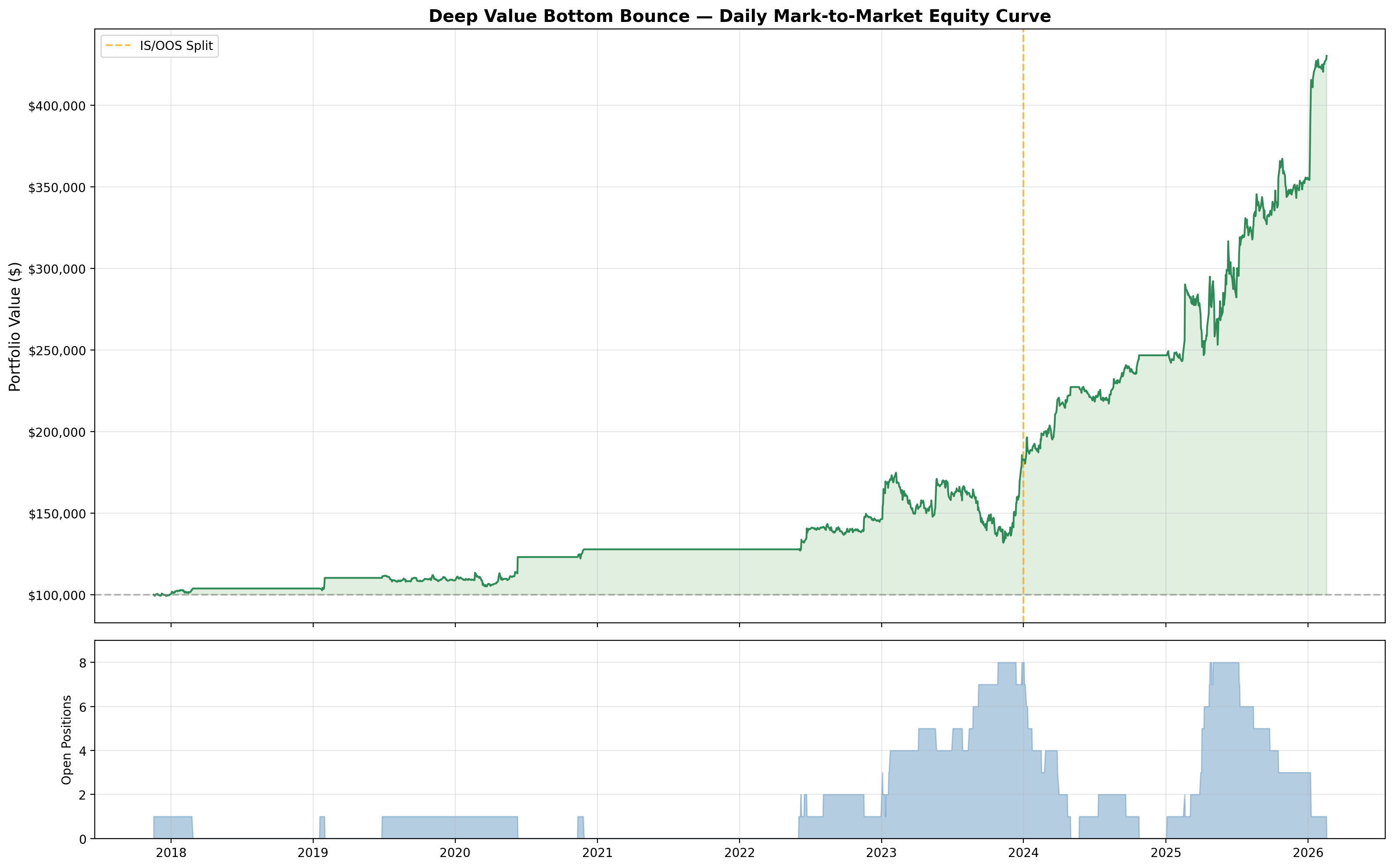Click the $350,000 y-axis tick label
Image resolution: width=1394 pixels, height=868 pixels.
coord(56,188)
